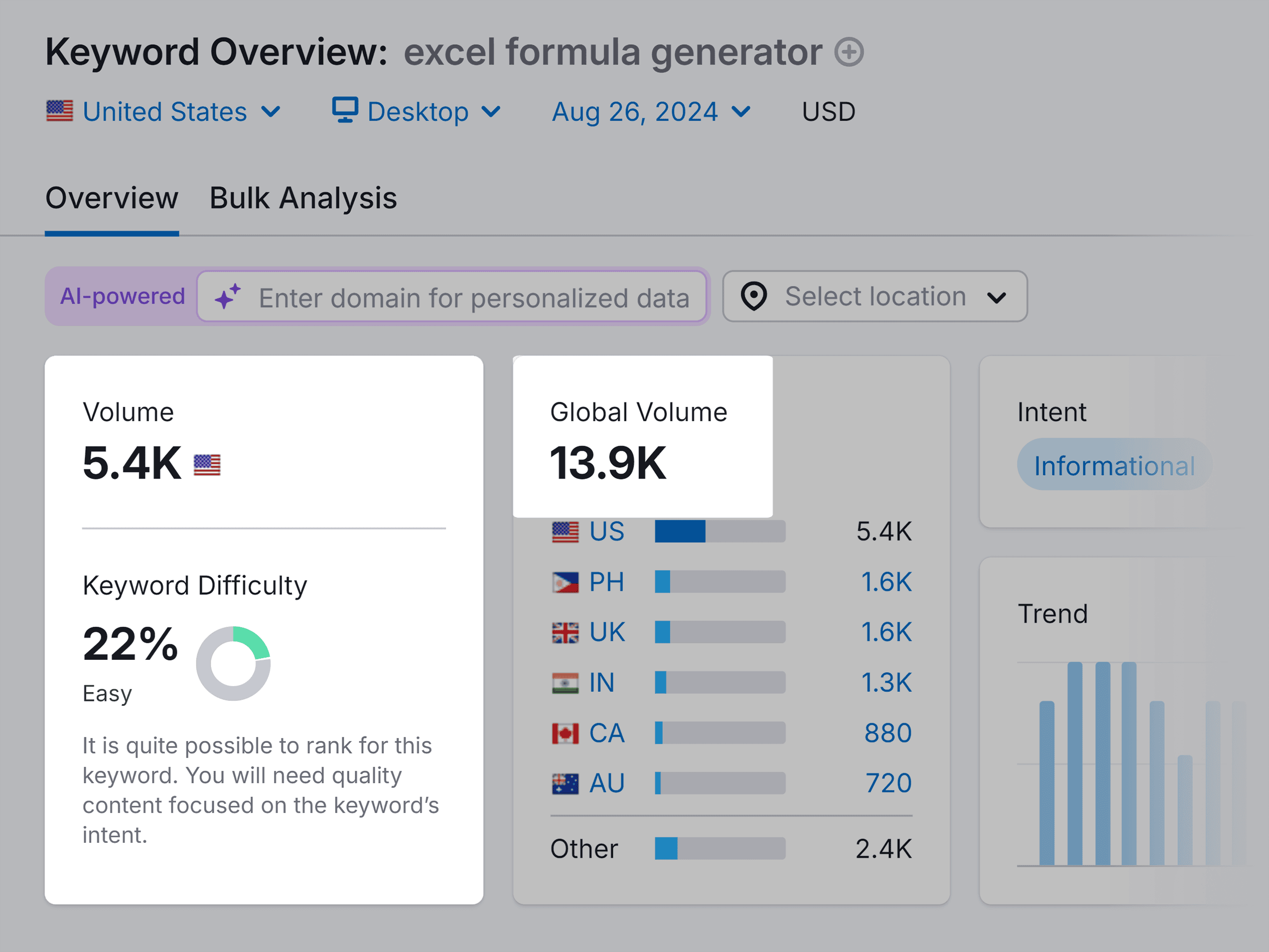Image resolution: width=1269 pixels, height=952 pixels.
Task: Click the Keyword Difficulty donut chart
Action: pos(233,664)
